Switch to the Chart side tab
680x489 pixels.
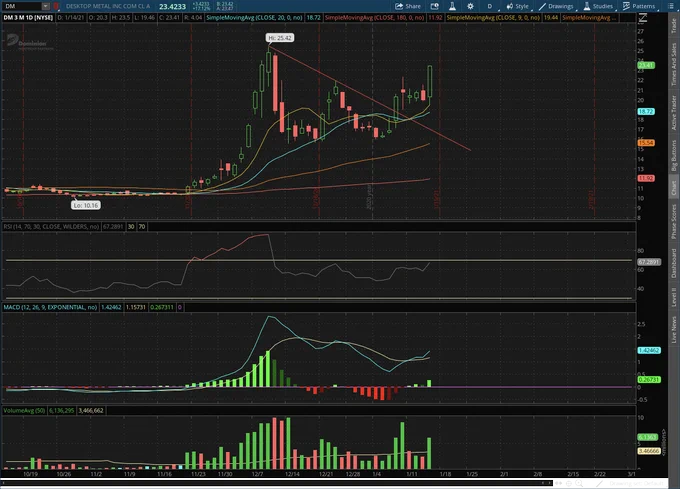[673, 188]
